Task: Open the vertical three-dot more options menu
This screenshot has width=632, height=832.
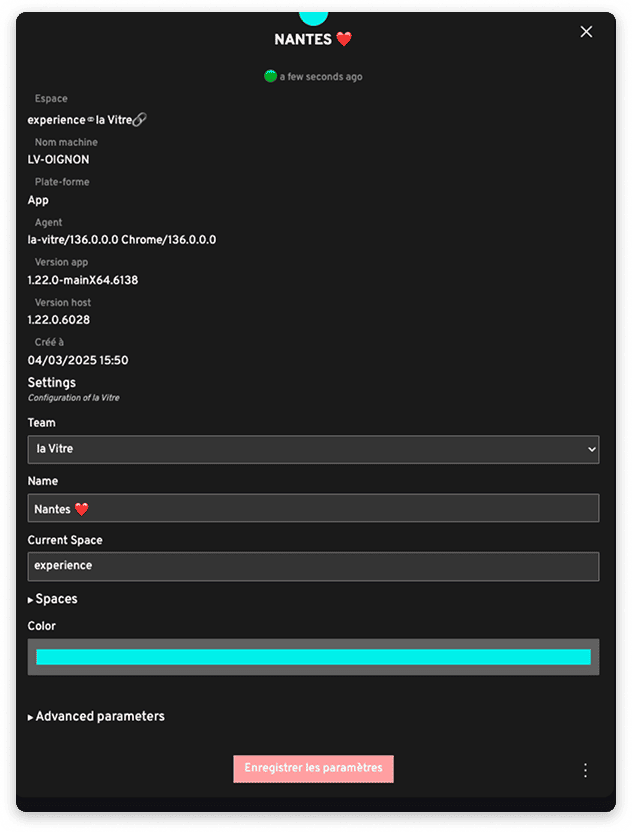Action: [x=585, y=770]
